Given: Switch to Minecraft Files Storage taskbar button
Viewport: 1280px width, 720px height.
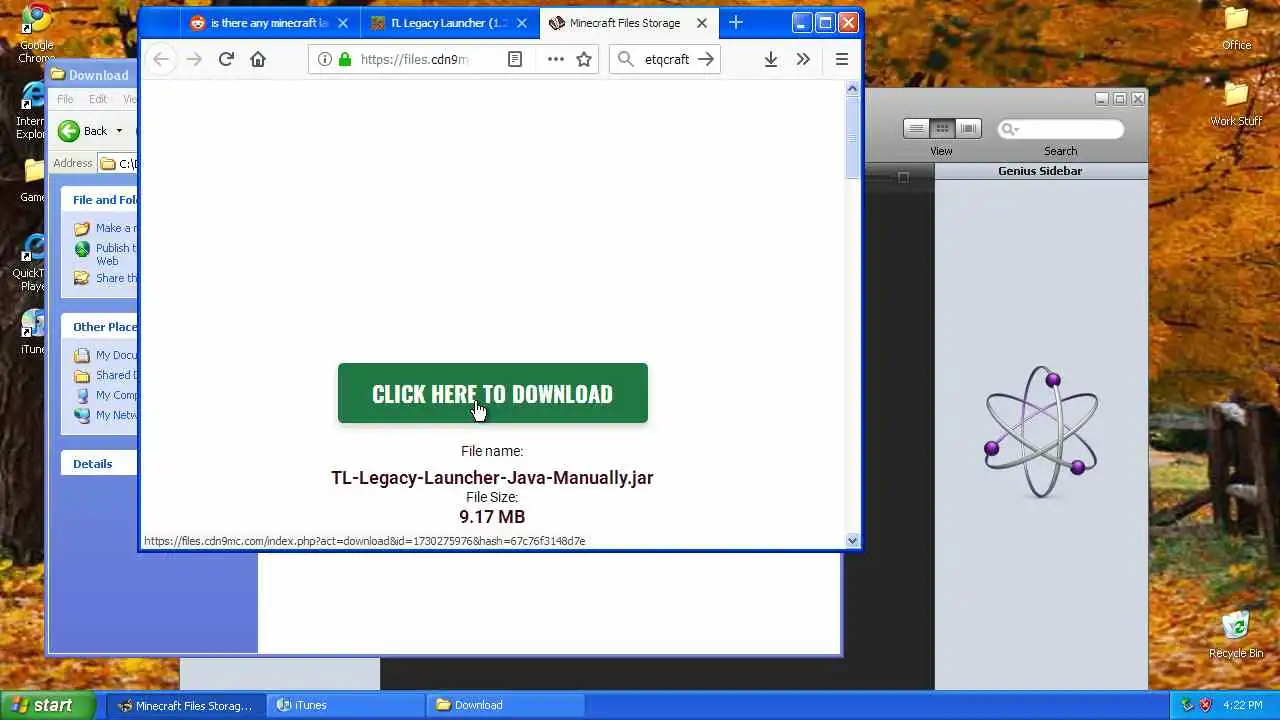Looking at the screenshot, I should click(185, 705).
